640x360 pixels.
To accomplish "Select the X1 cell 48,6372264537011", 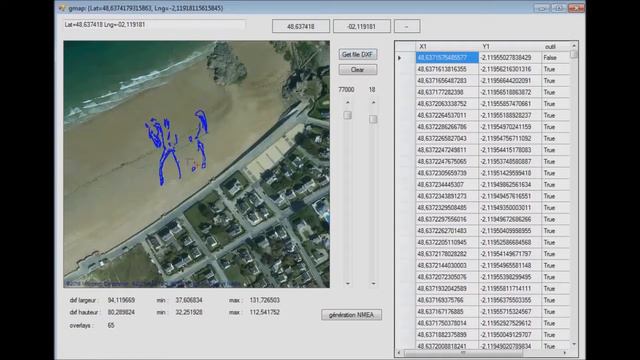I will point(447,116).
